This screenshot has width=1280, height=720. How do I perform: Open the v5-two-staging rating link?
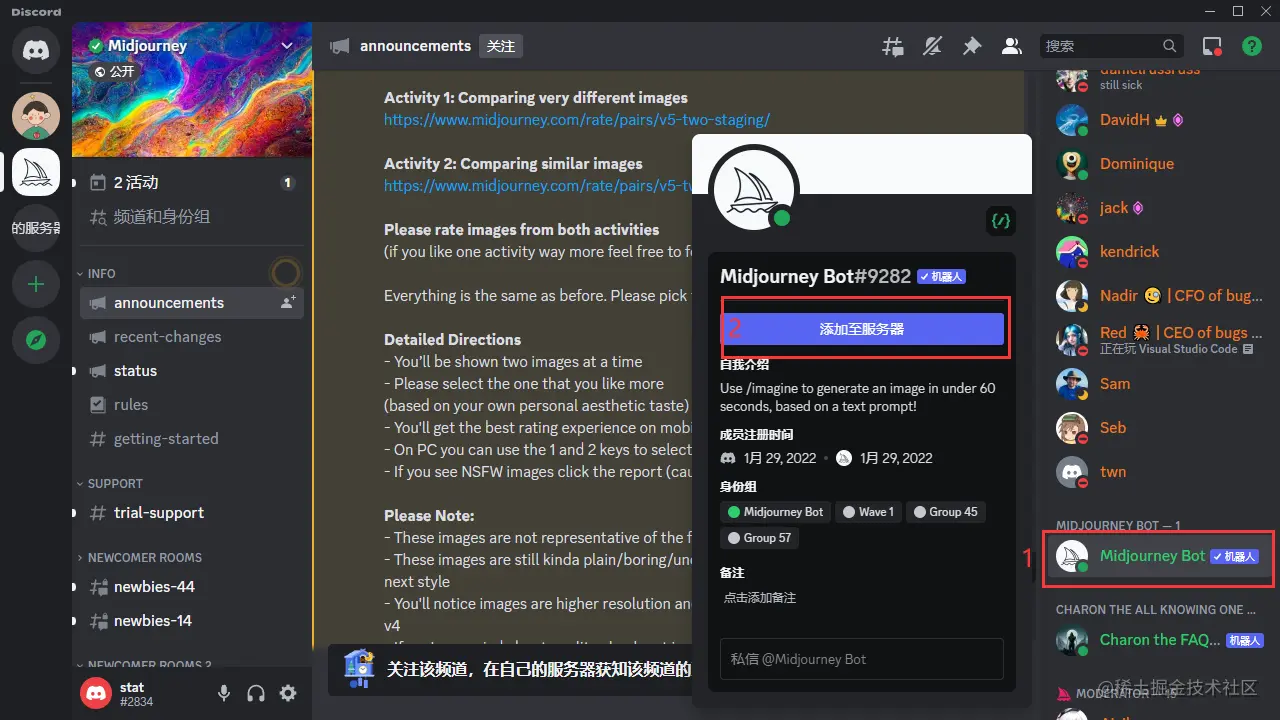coord(577,120)
